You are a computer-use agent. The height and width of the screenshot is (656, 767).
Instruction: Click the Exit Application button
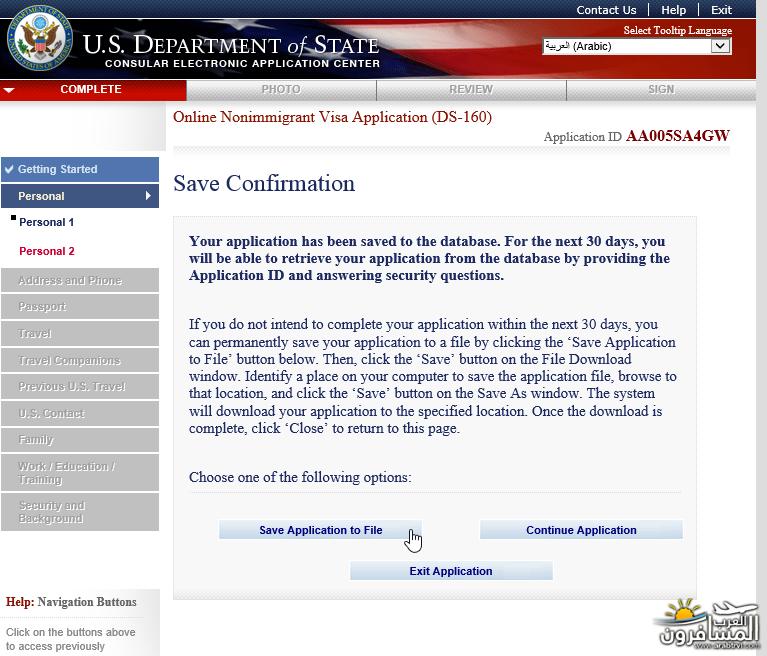click(x=451, y=571)
